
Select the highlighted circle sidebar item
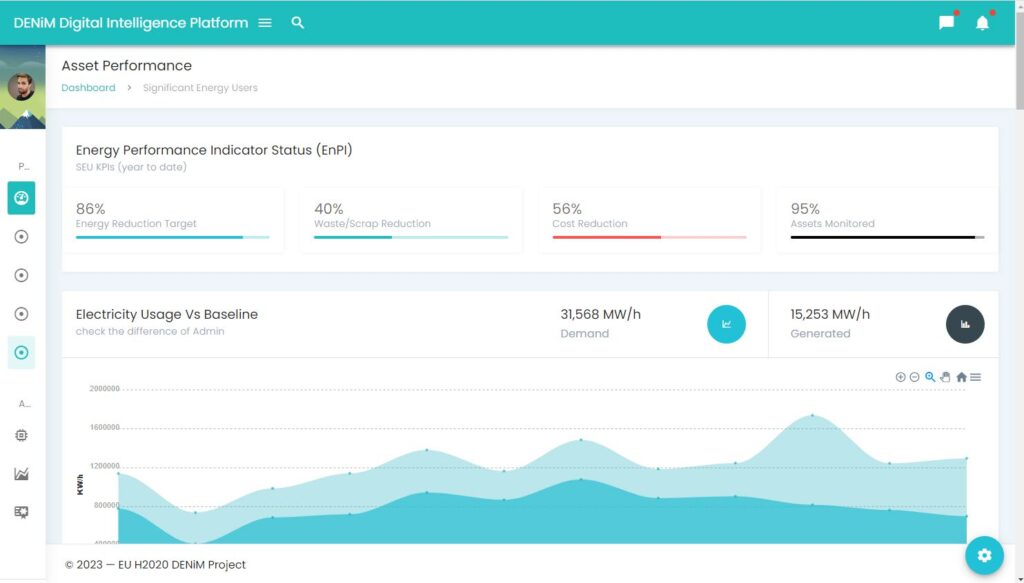pyautogui.click(x=21, y=352)
